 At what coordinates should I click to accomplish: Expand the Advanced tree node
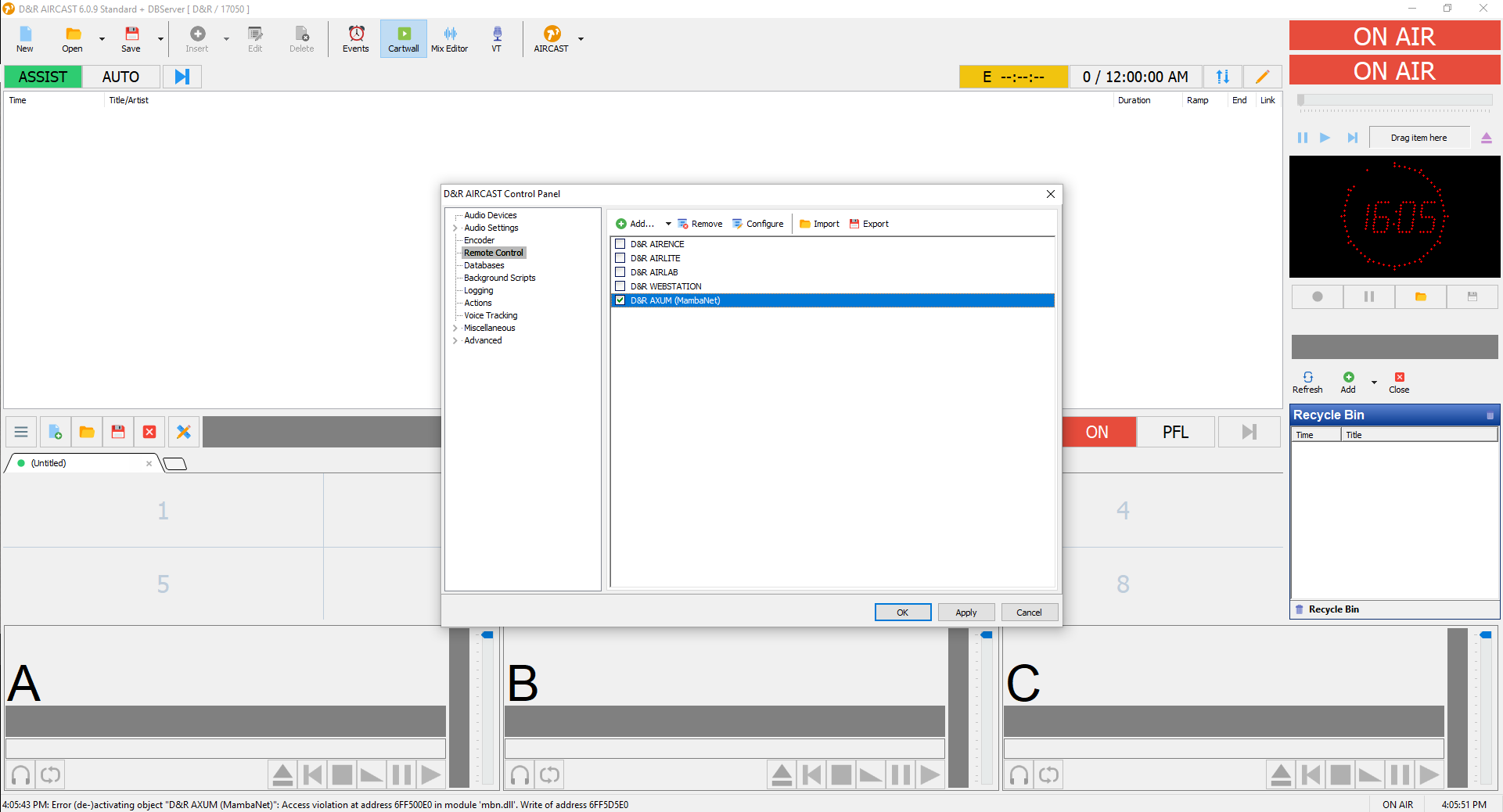455,341
